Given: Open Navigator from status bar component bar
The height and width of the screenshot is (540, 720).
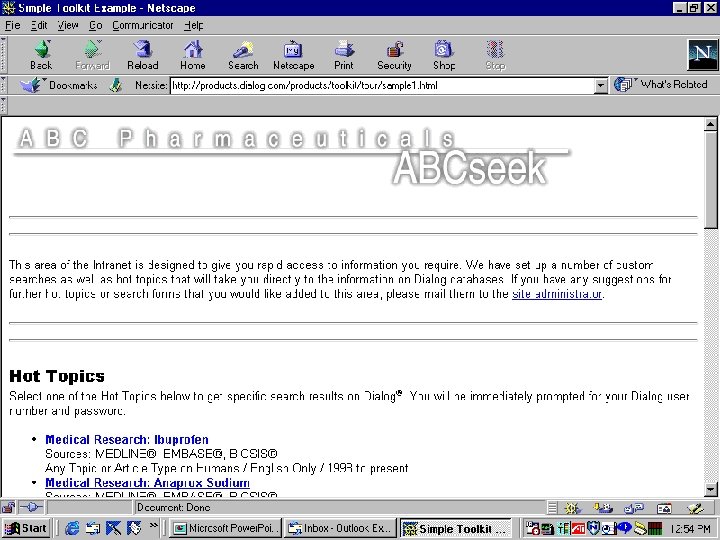Looking at the screenshot, I should pyautogui.click(x=573, y=508).
